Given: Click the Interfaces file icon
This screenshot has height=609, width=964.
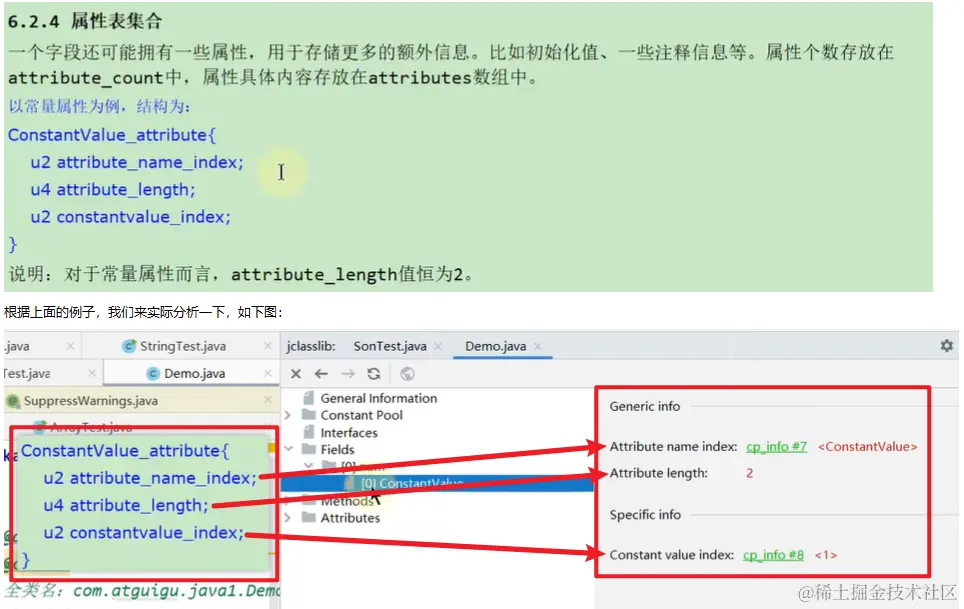Looking at the screenshot, I should 309,432.
